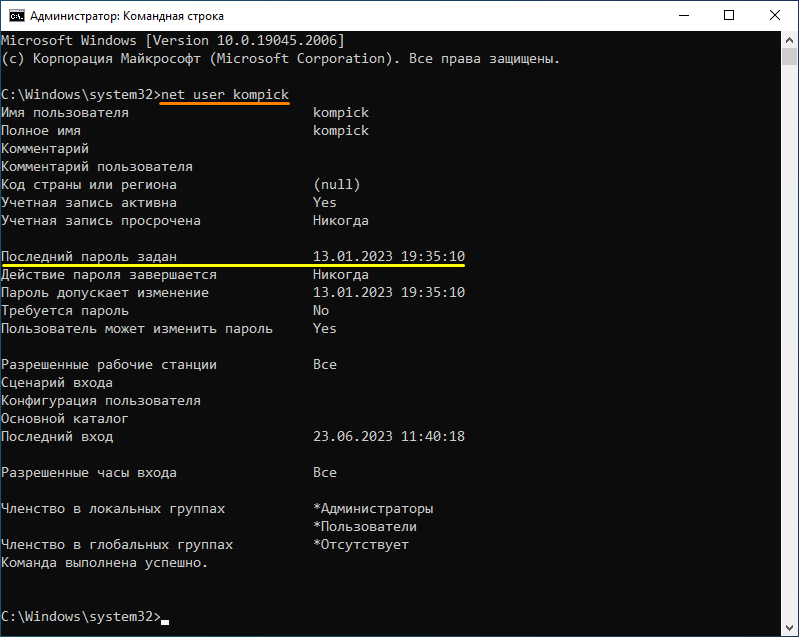This screenshot has height=637, width=799.
Task: Click the password set date 13.01.2023 19:35:10
Action: pyautogui.click(x=389, y=256)
